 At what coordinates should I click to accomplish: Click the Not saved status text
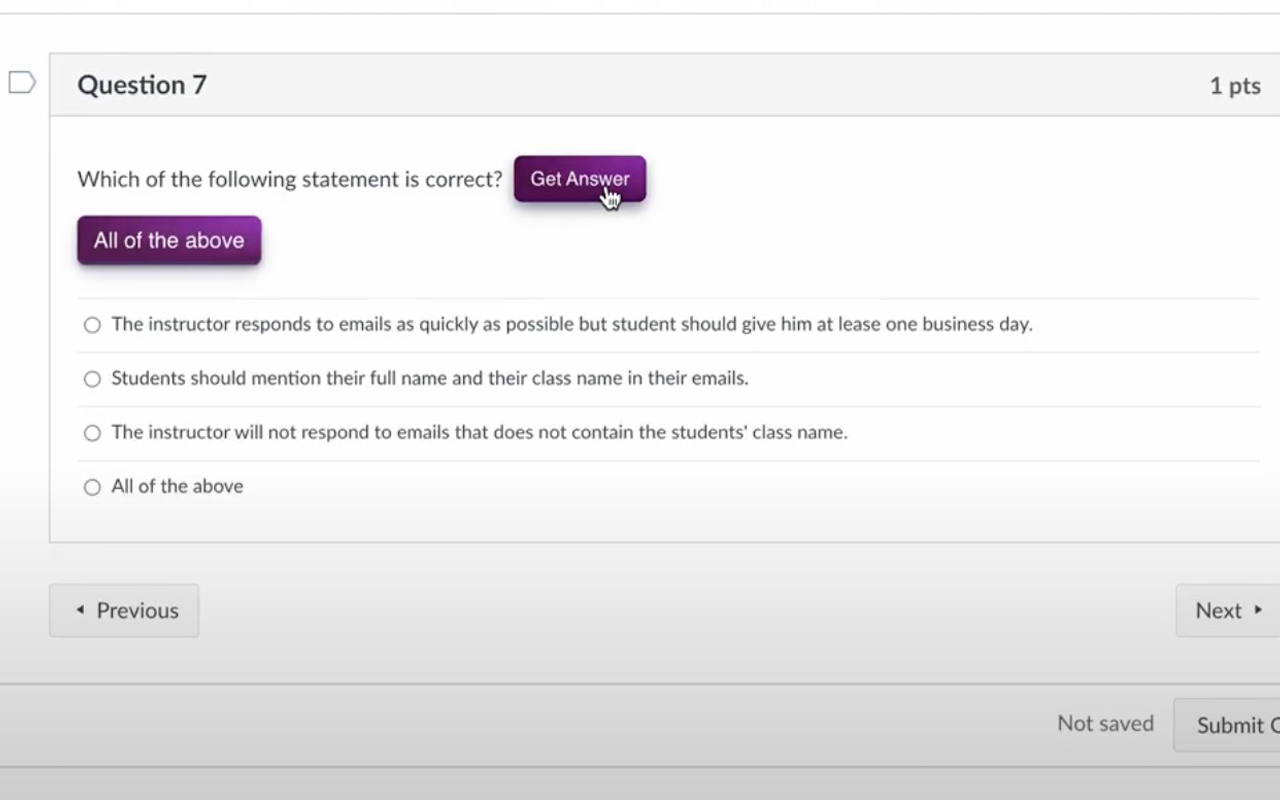(1105, 723)
